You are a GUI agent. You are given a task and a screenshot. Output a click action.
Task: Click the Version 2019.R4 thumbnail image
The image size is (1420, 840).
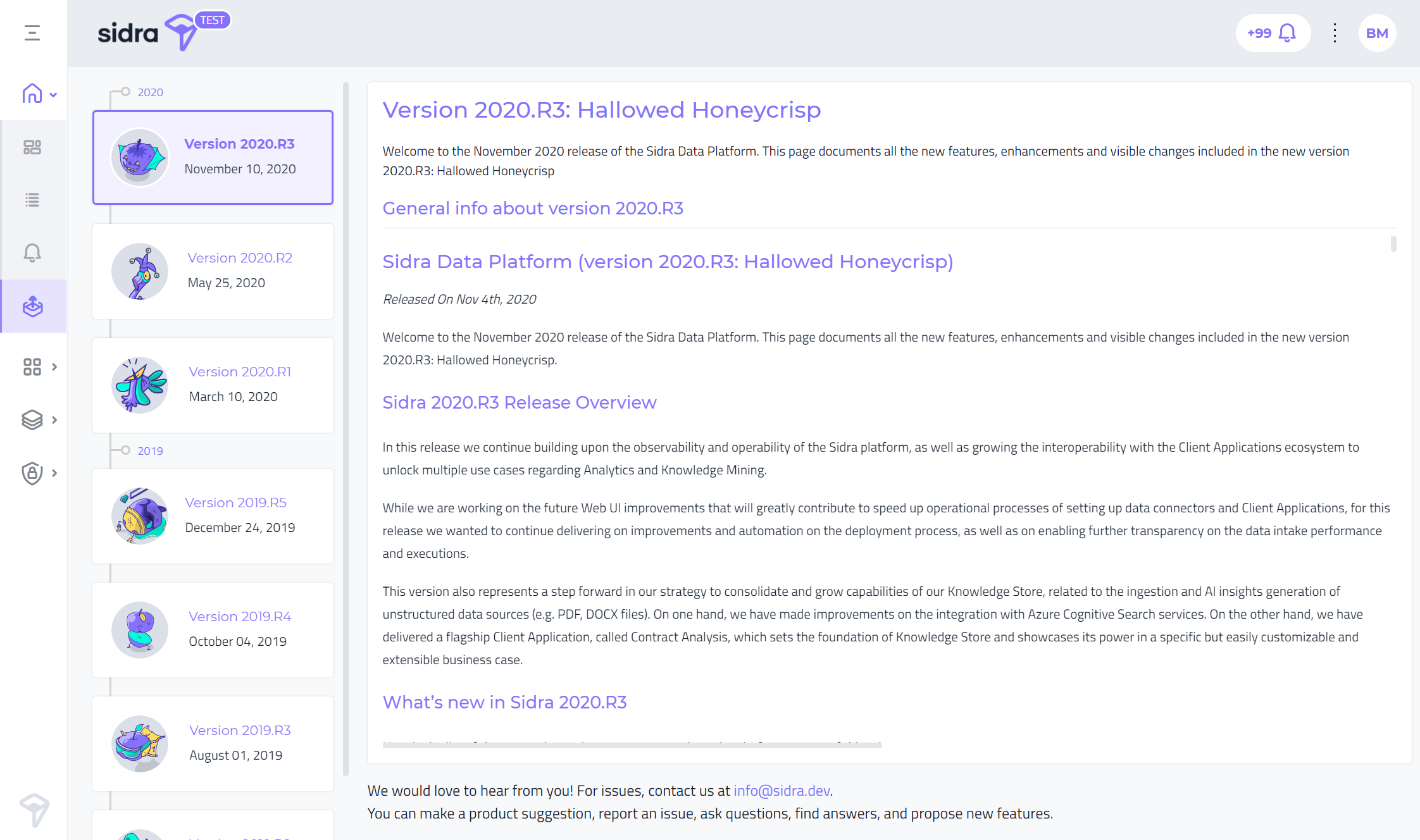point(140,630)
